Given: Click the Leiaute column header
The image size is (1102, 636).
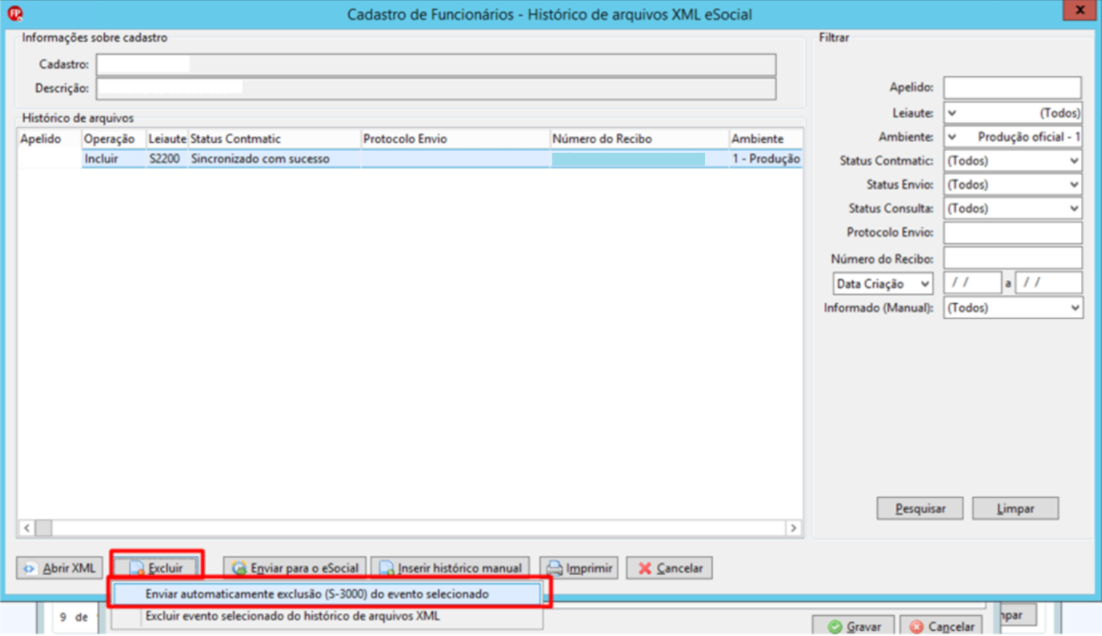Looking at the screenshot, I should [x=167, y=138].
